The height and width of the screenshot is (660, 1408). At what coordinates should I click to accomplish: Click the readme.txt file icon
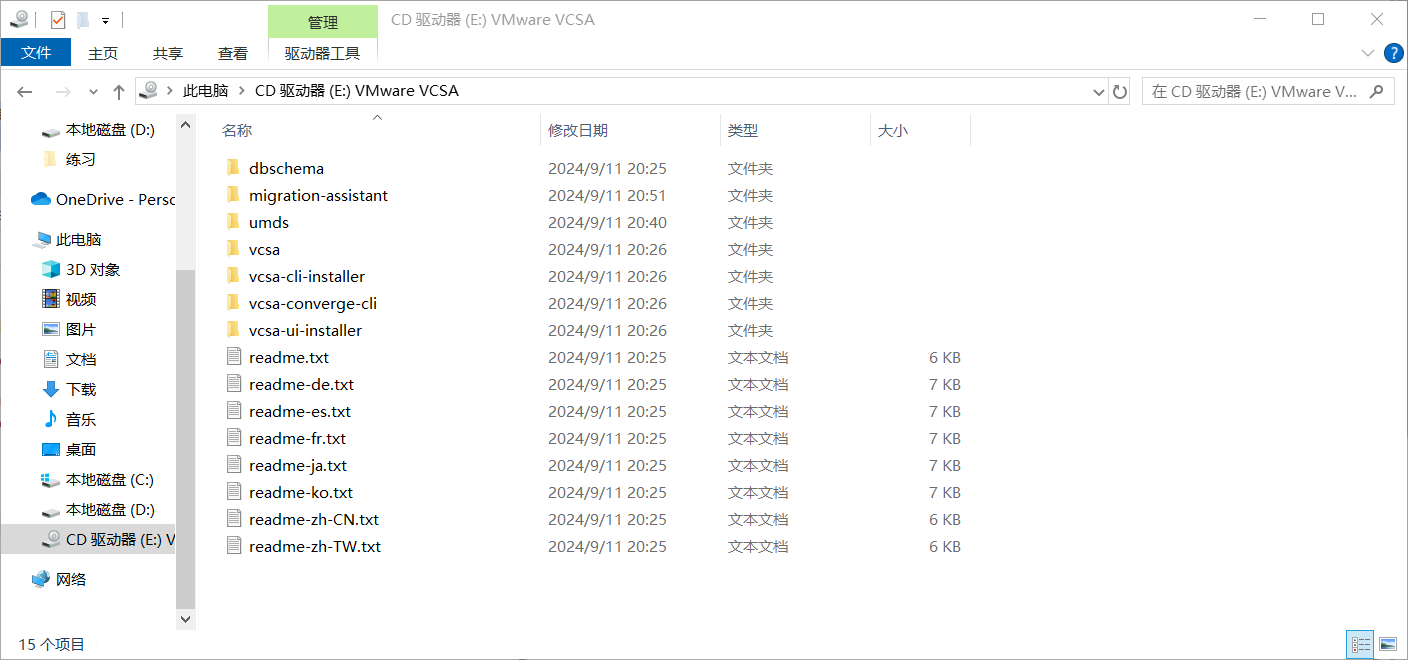pyautogui.click(x=234, y=357)
